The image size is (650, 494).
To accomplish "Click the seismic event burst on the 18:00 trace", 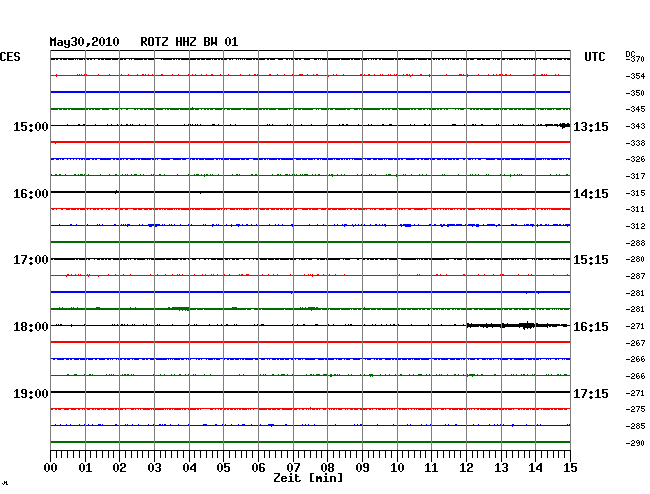I will pyautogui.click(x=518, y=325).
